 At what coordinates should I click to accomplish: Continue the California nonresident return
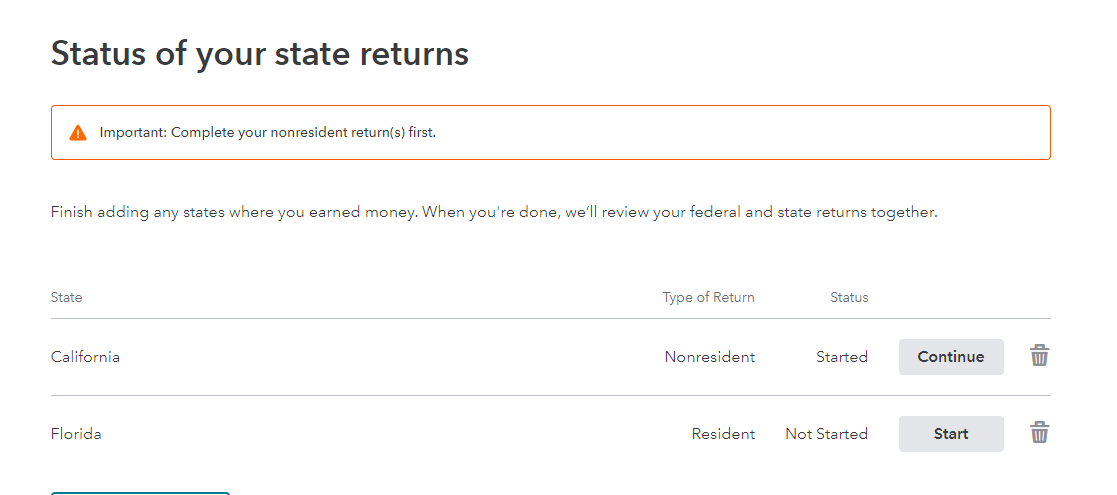pos(951,357)
